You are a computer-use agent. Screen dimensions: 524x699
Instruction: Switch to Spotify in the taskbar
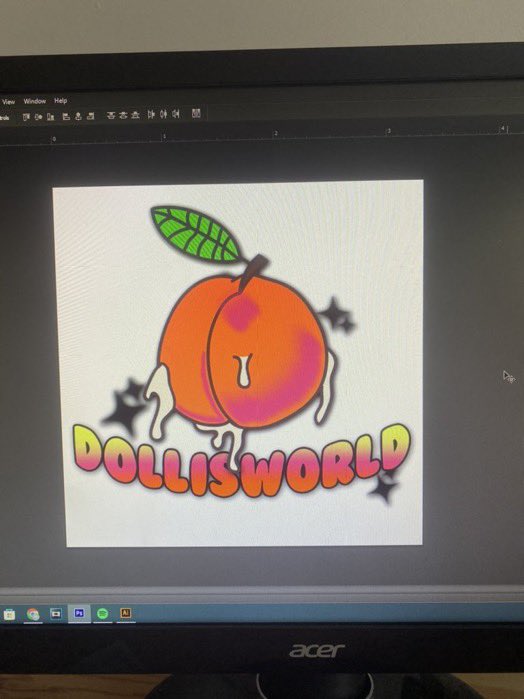pyautogui.click(x=103, y=613)
